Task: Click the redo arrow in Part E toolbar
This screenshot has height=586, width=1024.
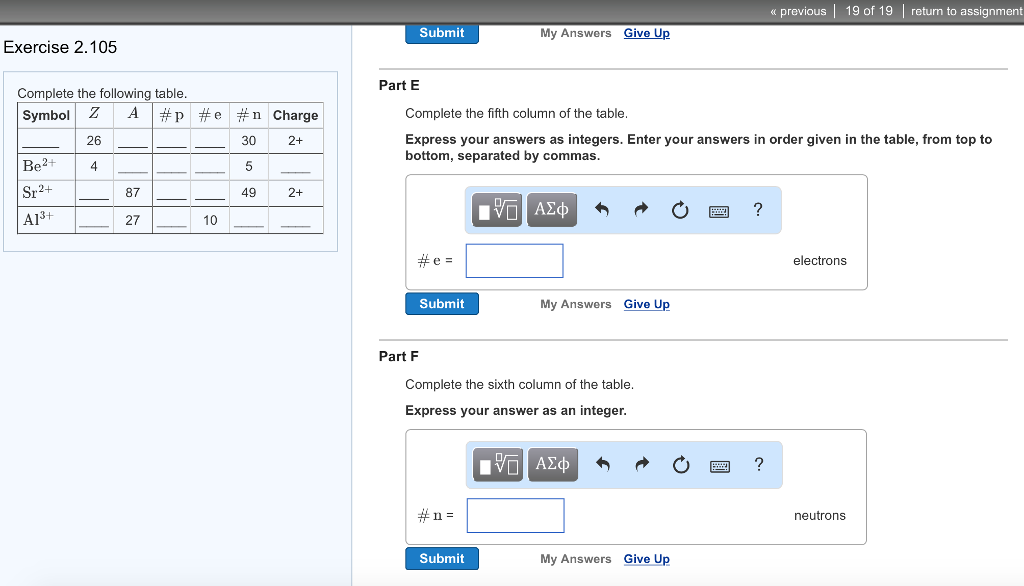Action: pyautogui.click(x=642, y=210)
